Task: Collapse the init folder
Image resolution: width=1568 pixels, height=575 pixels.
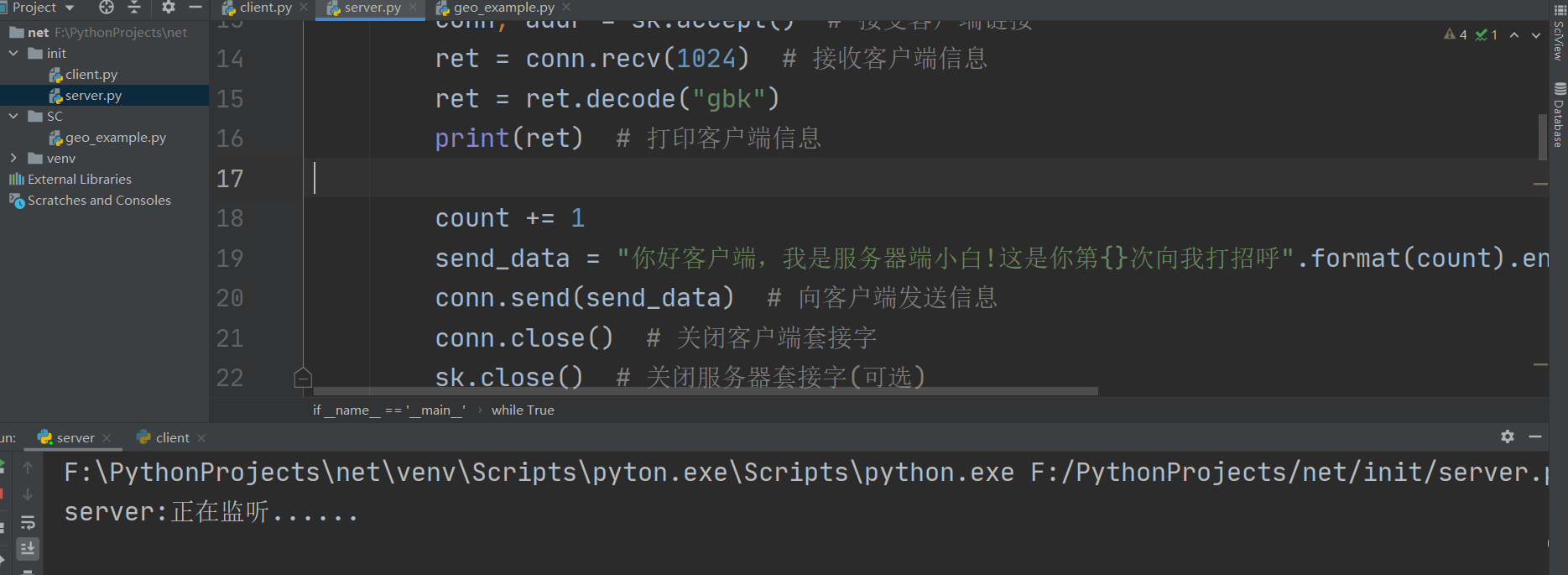Action: [x=13, y=53]
